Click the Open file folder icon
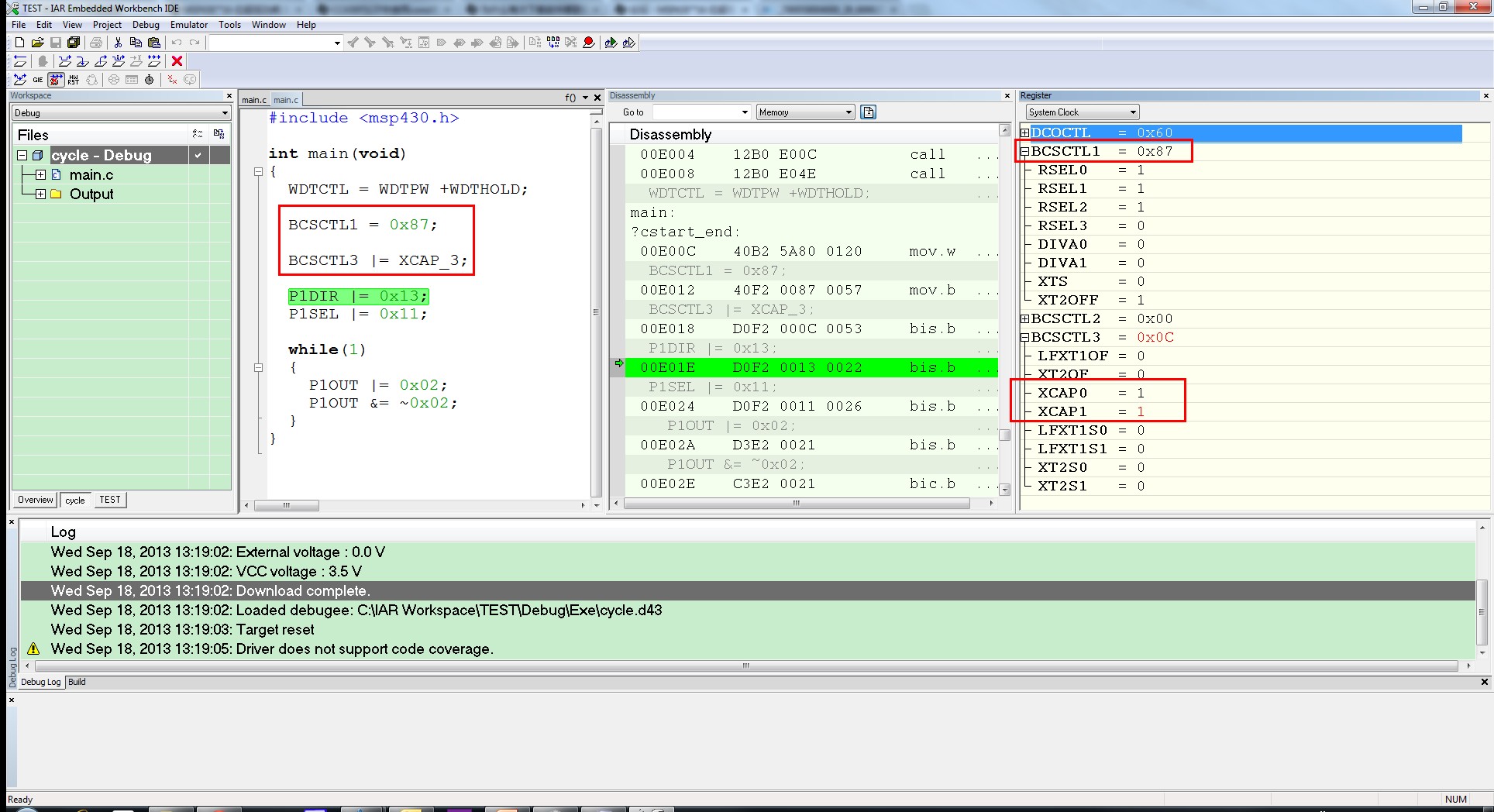The image size is (1494, 812). pos(37,43)
